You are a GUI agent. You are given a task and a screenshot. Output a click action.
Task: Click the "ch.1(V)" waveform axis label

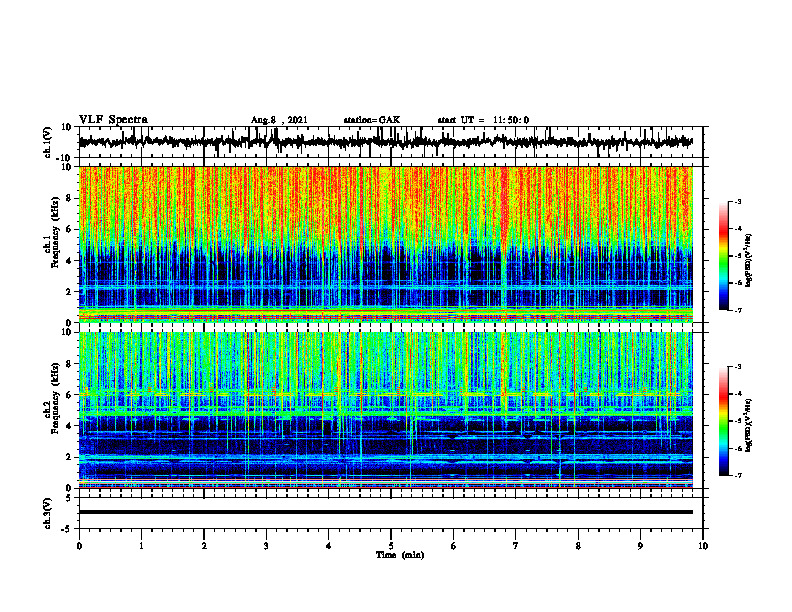pyautogui.click(x=48, y=142)
